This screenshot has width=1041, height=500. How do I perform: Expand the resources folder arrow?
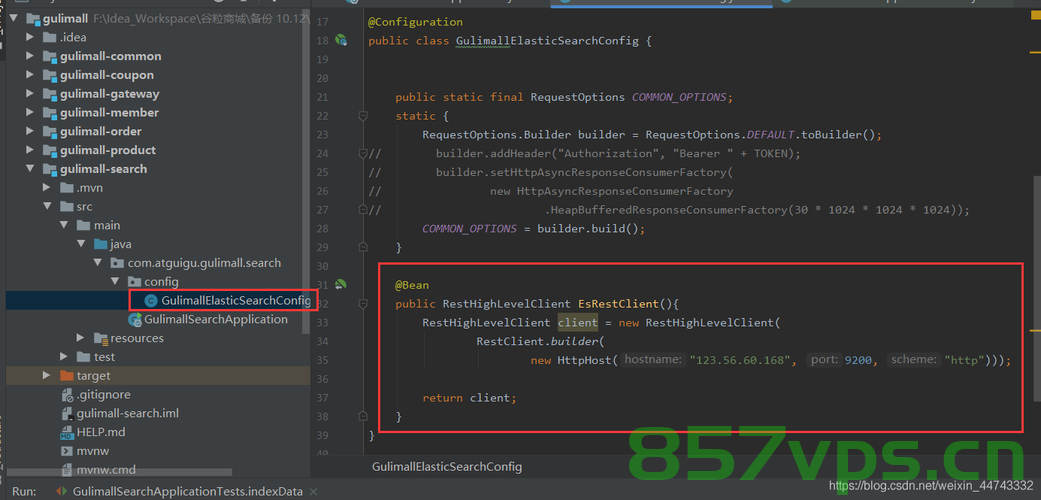pyautogui.click(x=81, y=338)
